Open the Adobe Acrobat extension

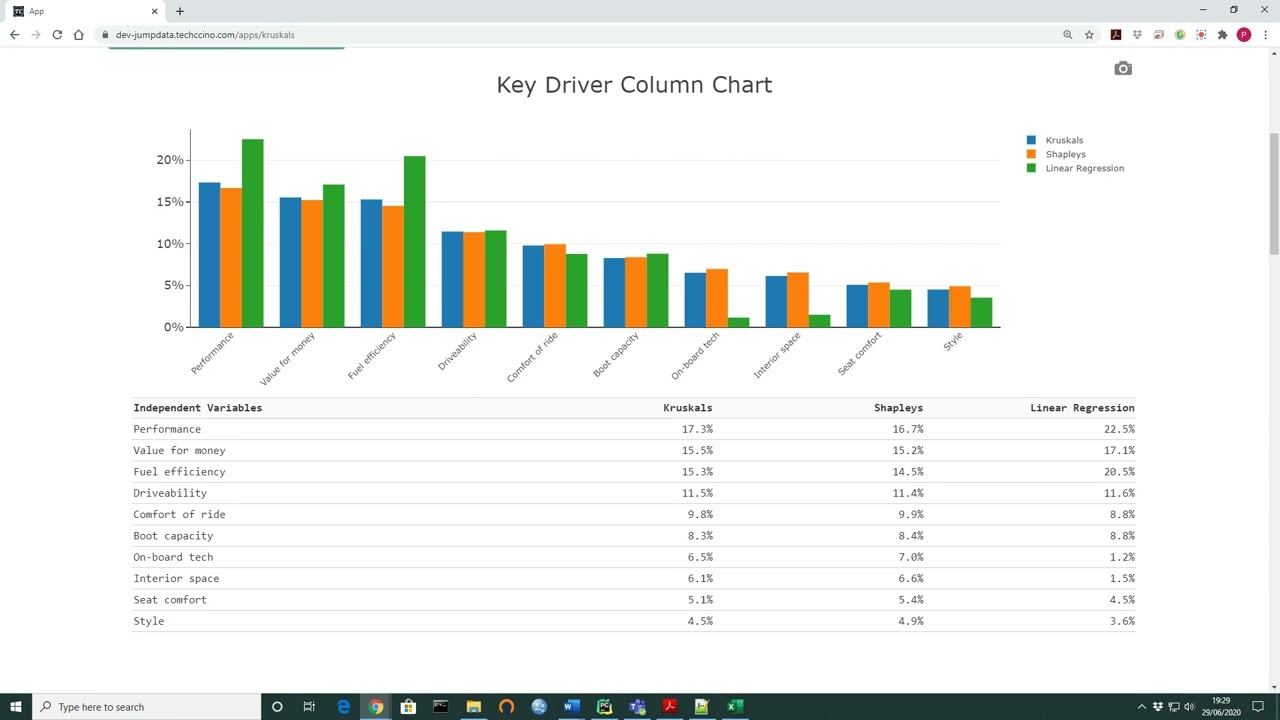pos(1116,35)
